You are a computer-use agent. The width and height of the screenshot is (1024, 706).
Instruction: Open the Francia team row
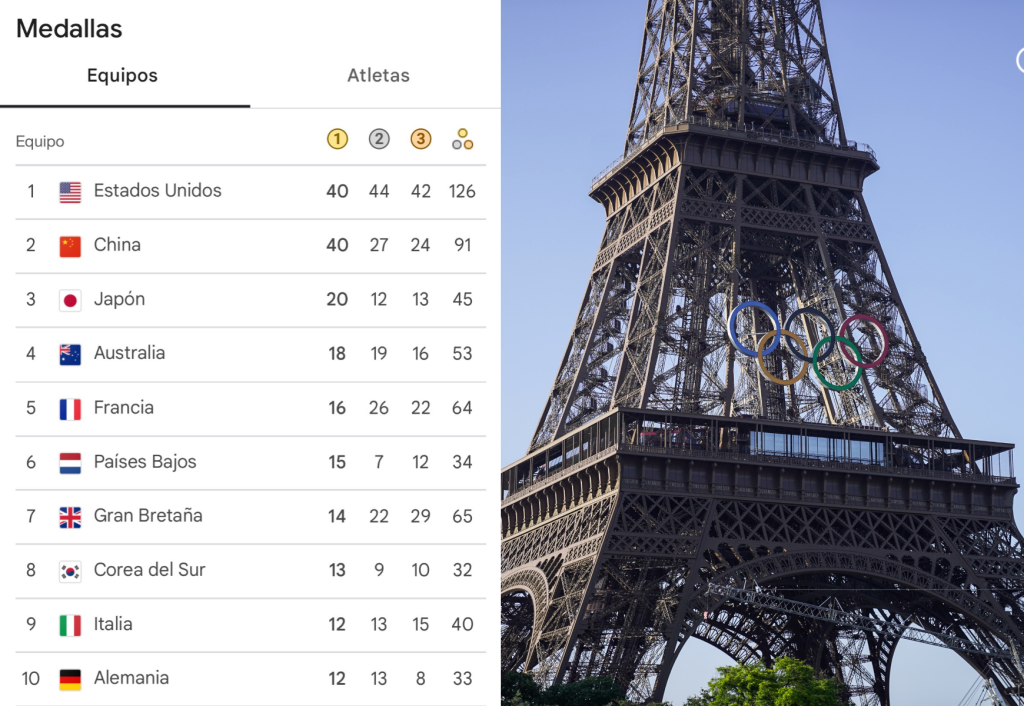tap(251, 409)
